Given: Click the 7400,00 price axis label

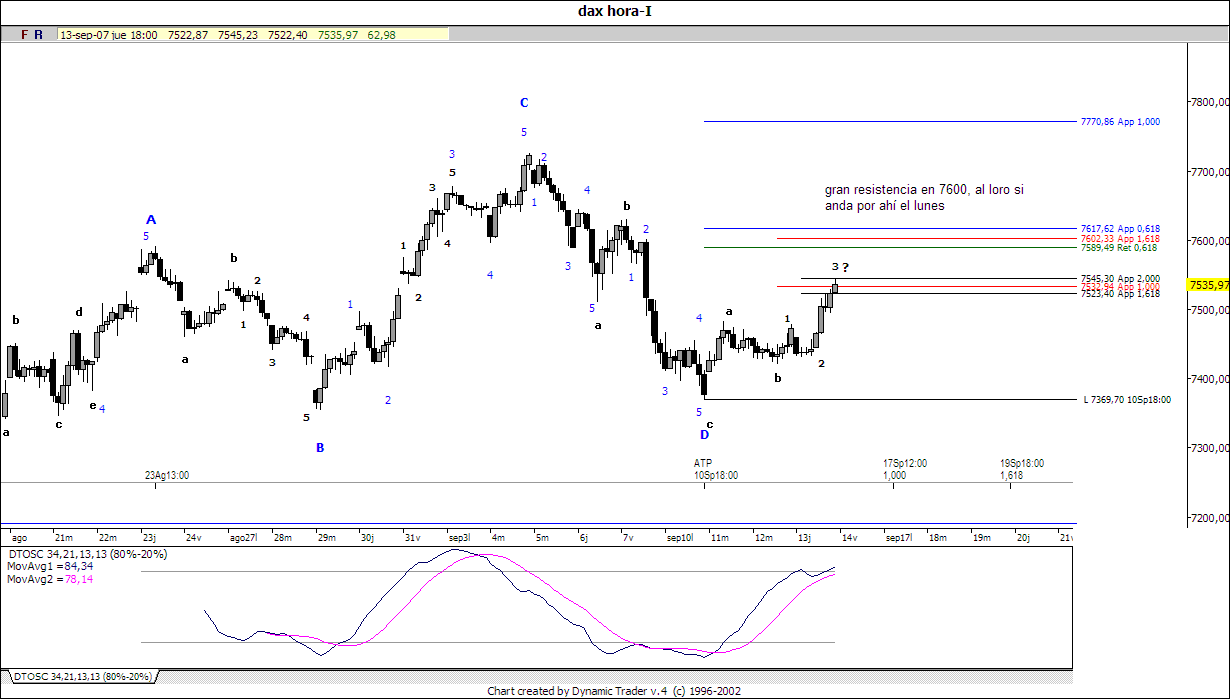Looking at the screenshot, I should (x=1209, y=380).
